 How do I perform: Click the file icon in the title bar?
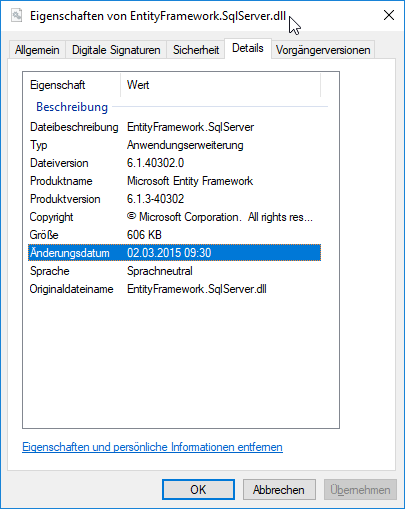(16, 15)
